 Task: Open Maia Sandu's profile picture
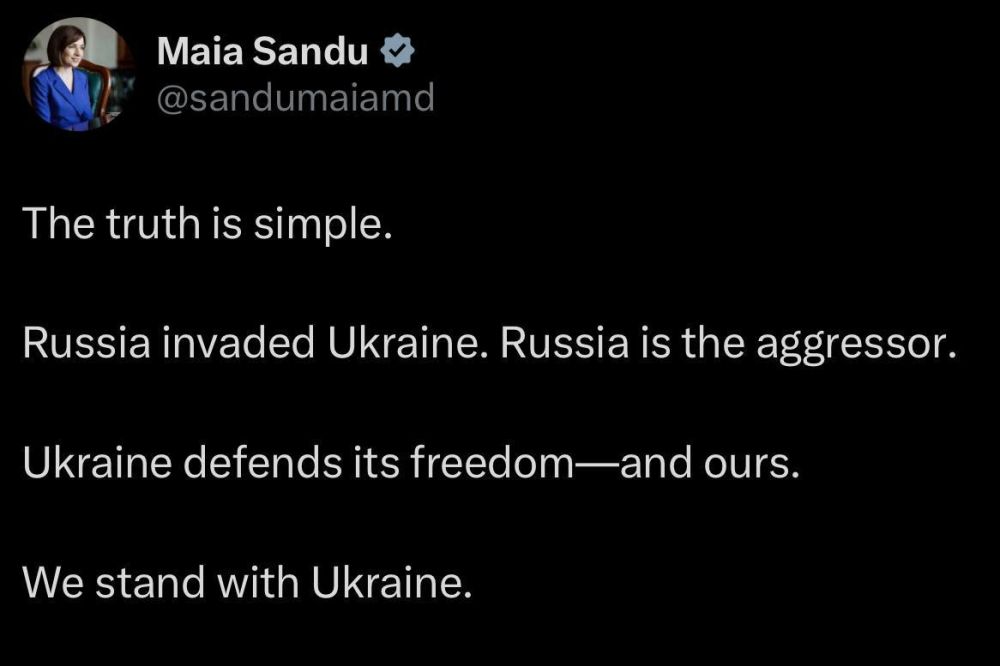[78, 75]
